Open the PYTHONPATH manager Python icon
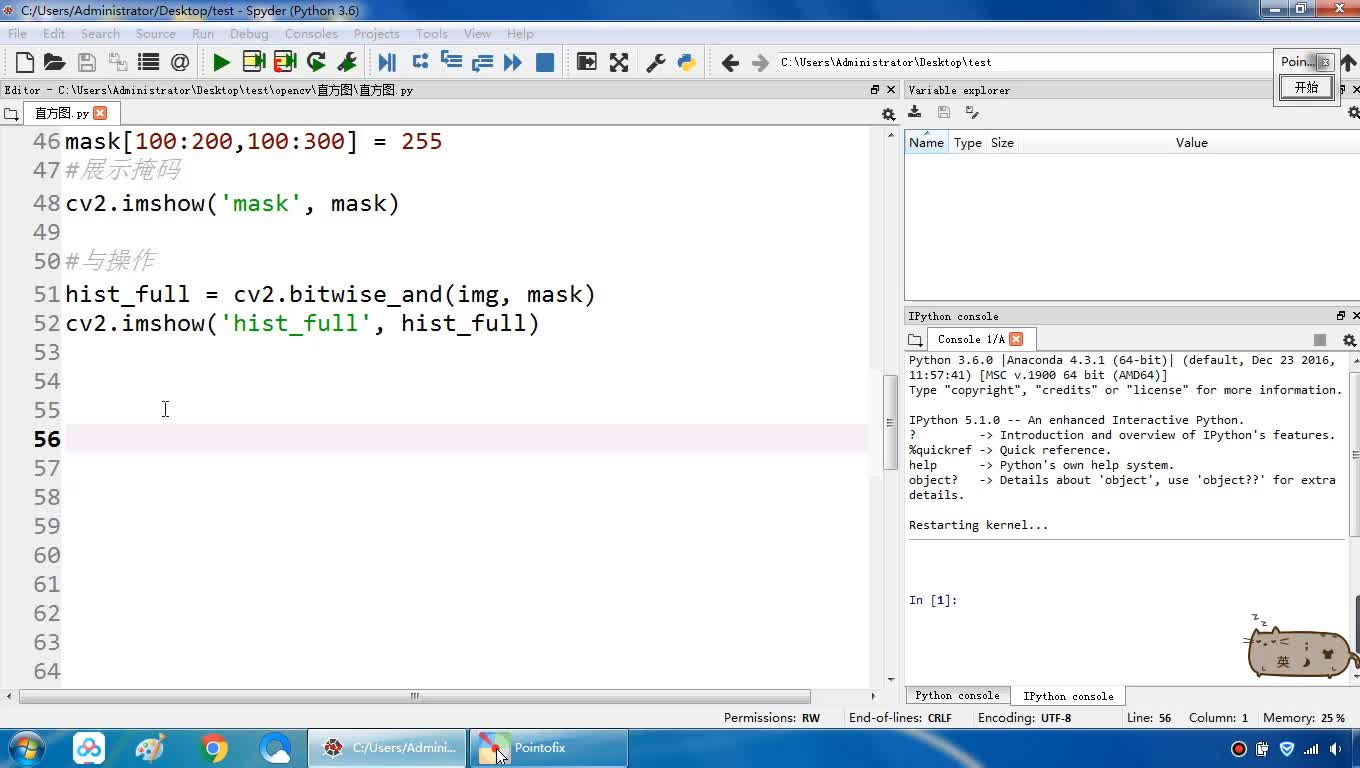 coord(687,63)
